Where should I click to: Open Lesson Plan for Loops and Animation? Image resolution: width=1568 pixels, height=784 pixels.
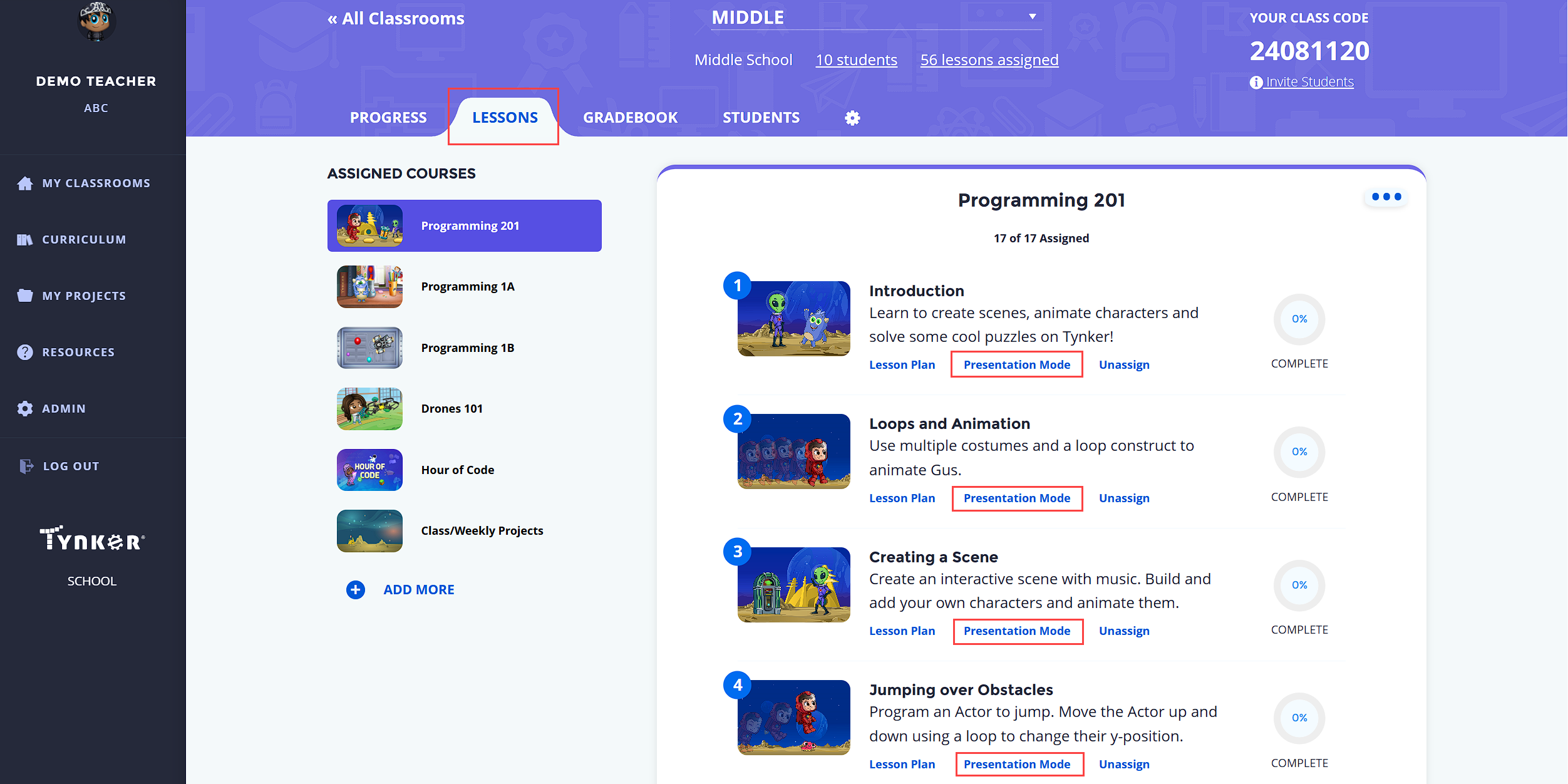[x=902, y=498]
